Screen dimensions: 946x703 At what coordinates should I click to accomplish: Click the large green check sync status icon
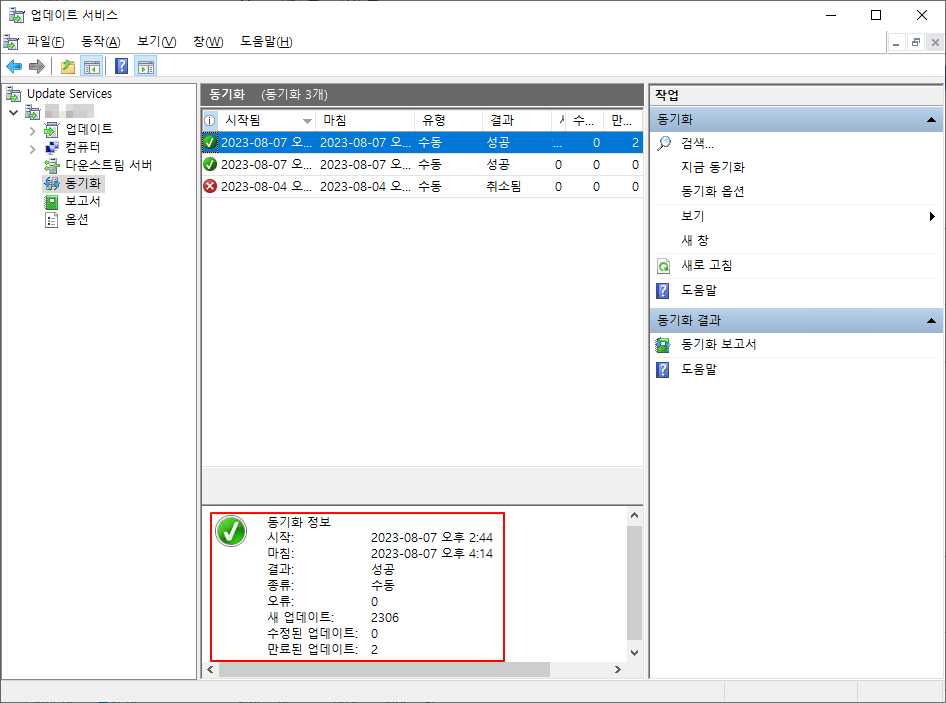[x=231, y=531]
